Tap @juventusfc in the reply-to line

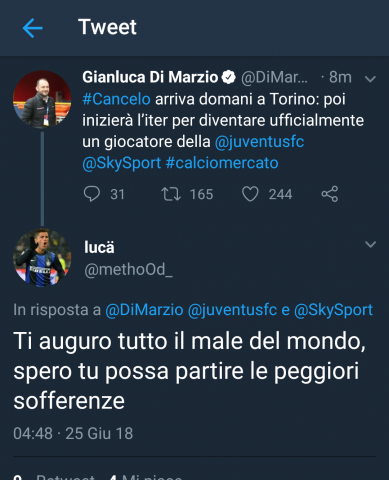[x=232, y=310]
